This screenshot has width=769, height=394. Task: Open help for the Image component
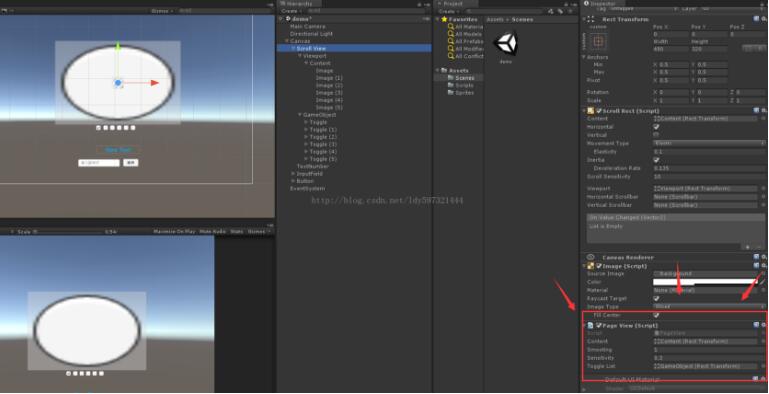(756, 266)
